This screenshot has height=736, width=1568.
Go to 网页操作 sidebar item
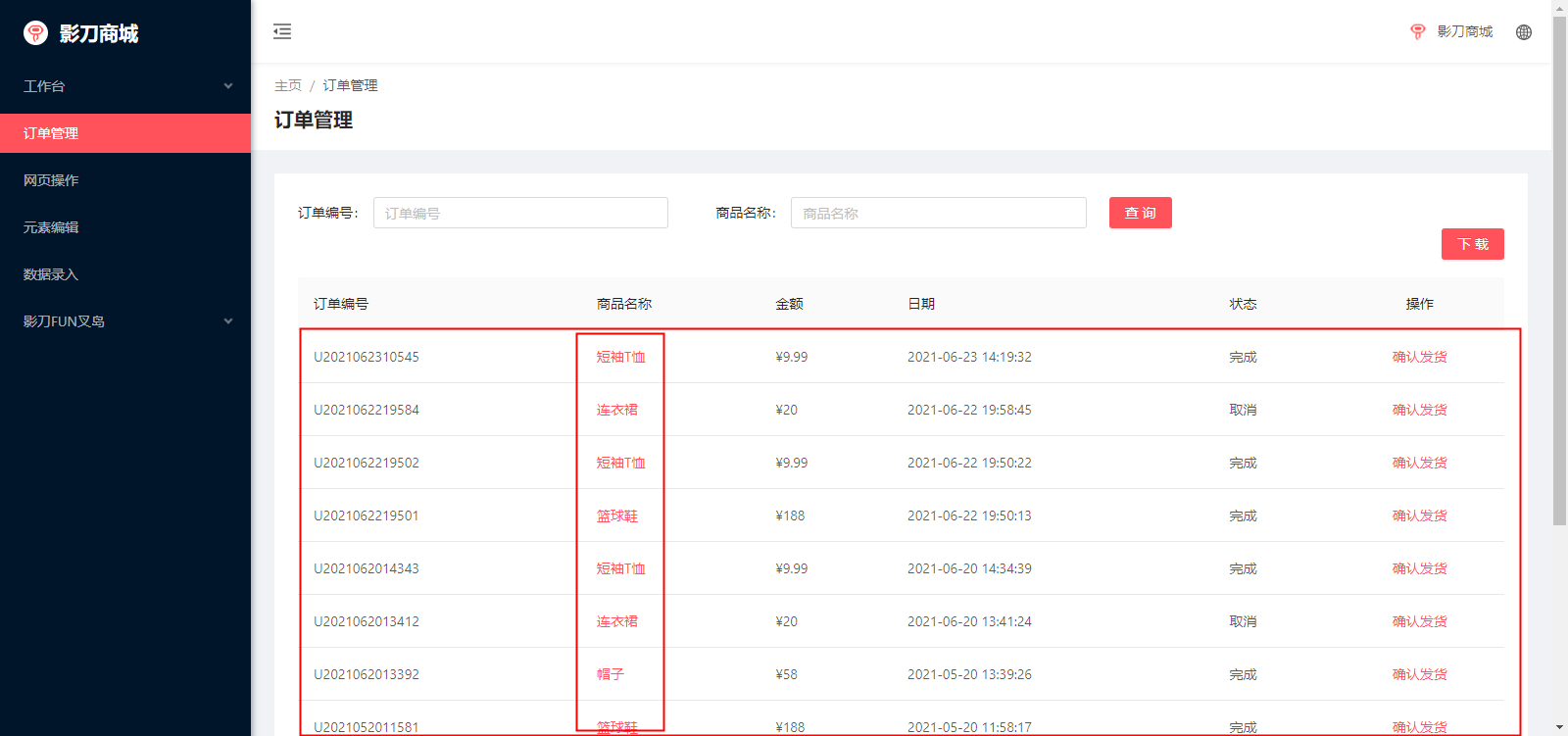[51, 180]
